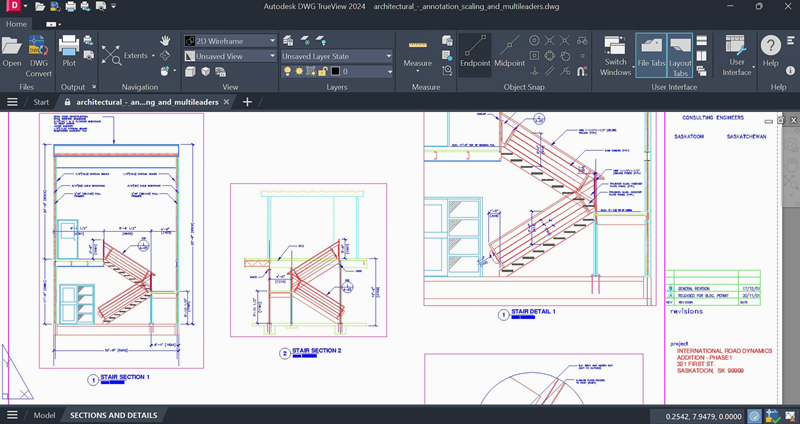Viewport: 800px width, 424px height.
Task: Expand mouse navigation mode dropdown arrow
Action: [174, 70]
